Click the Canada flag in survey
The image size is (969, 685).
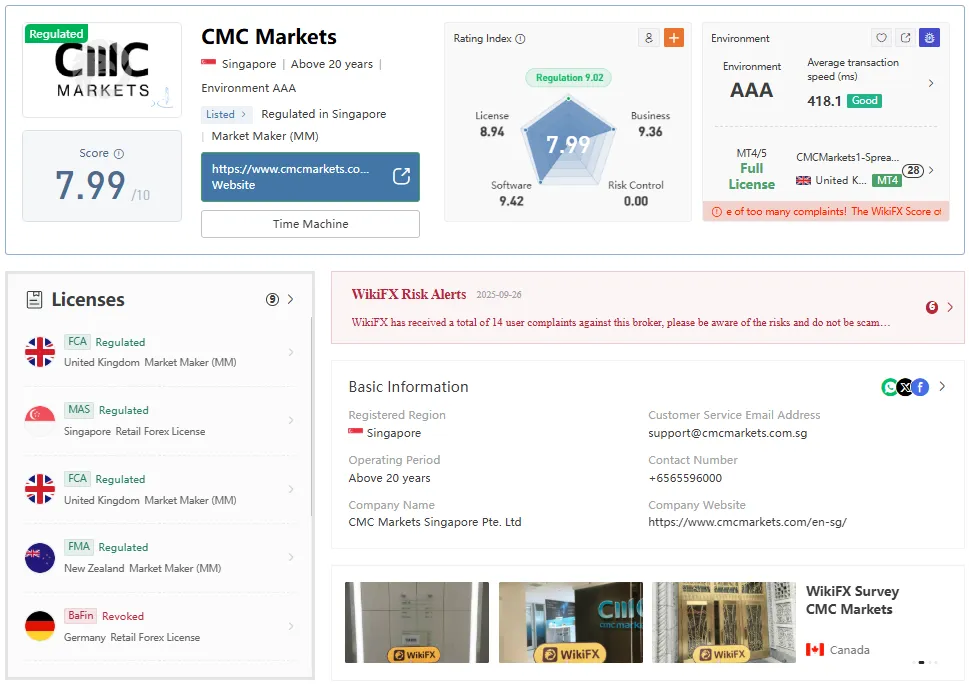815,650
